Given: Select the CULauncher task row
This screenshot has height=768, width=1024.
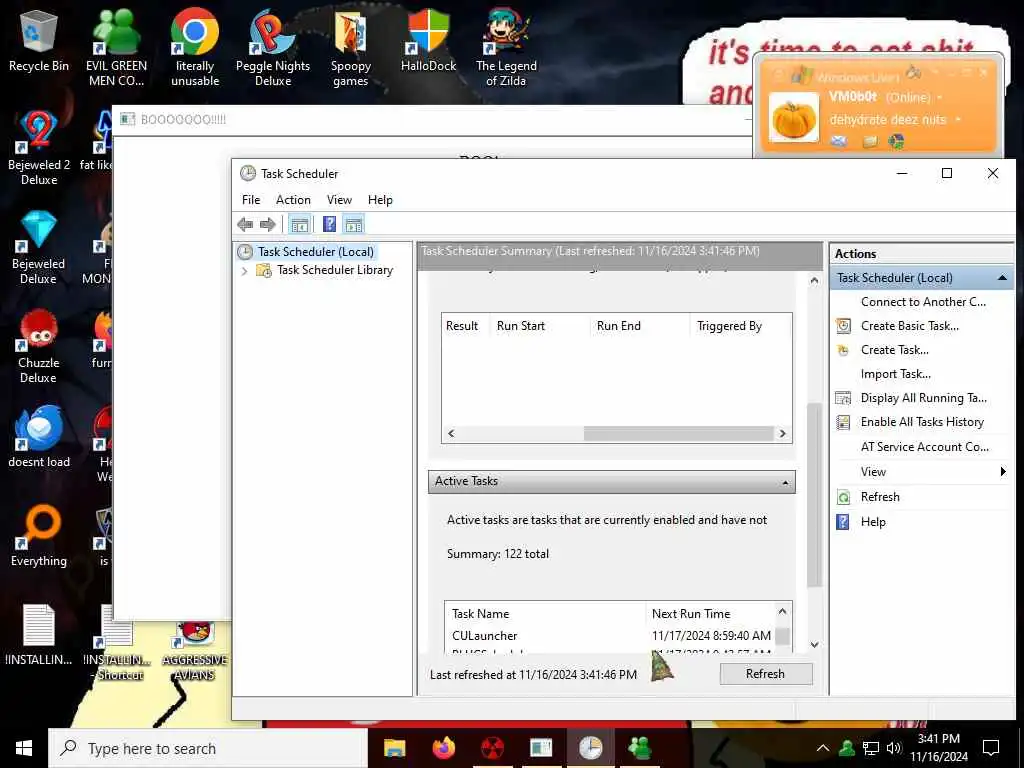Looking at the screenshot, I should coord(611,635).
